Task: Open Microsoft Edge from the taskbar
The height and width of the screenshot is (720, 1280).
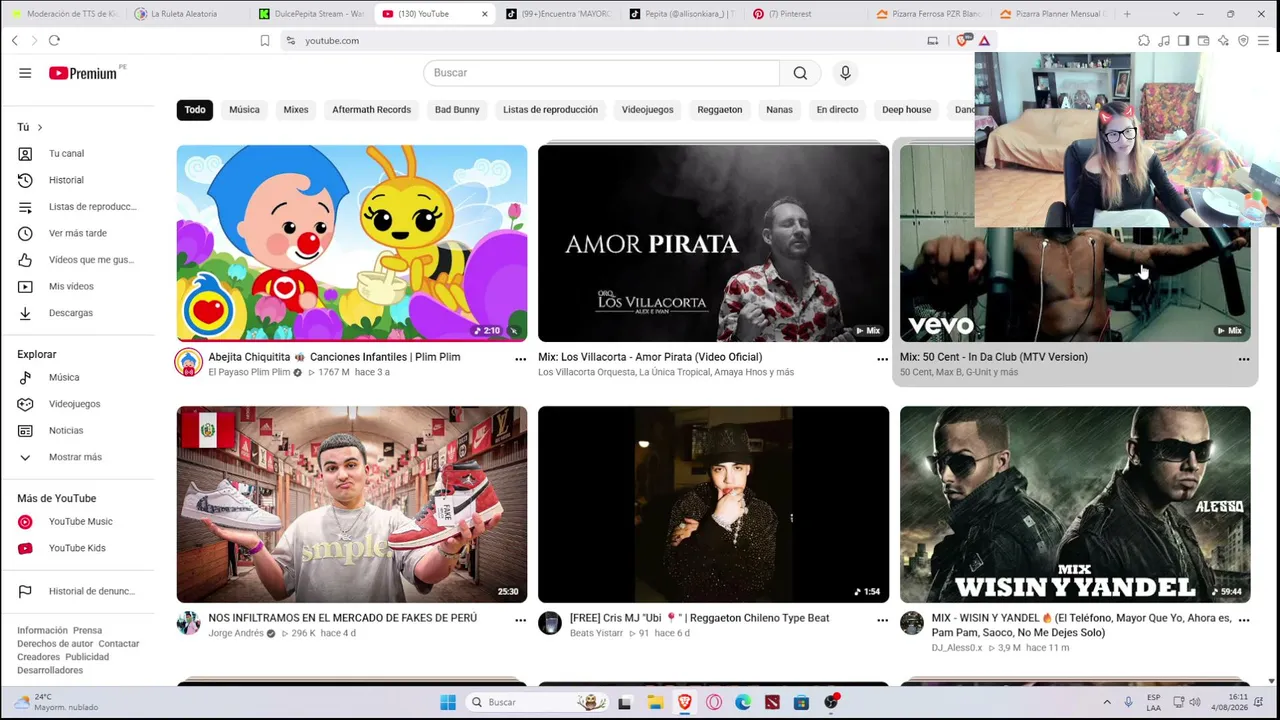Action: (x=743, y=702)
